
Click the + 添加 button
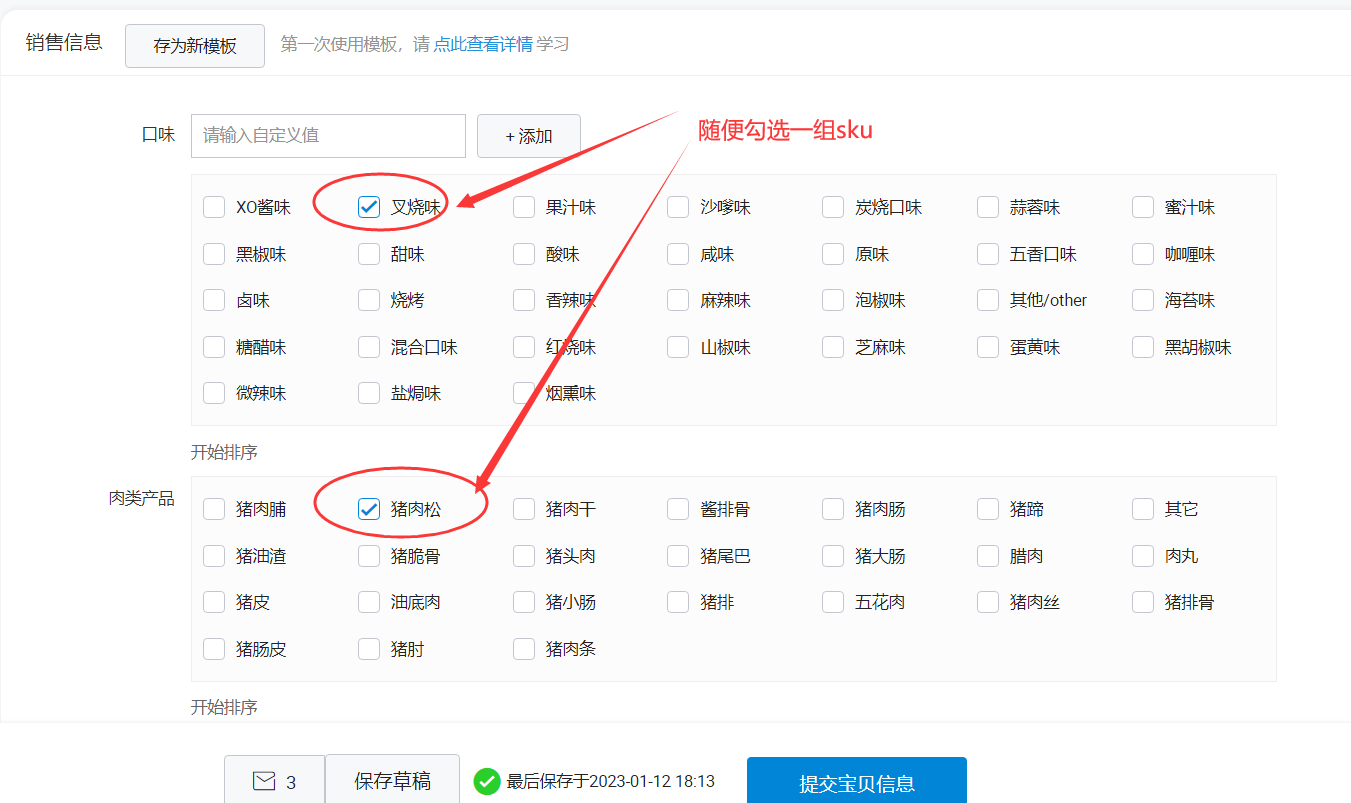pyautogui.click(x=528, y=136)
